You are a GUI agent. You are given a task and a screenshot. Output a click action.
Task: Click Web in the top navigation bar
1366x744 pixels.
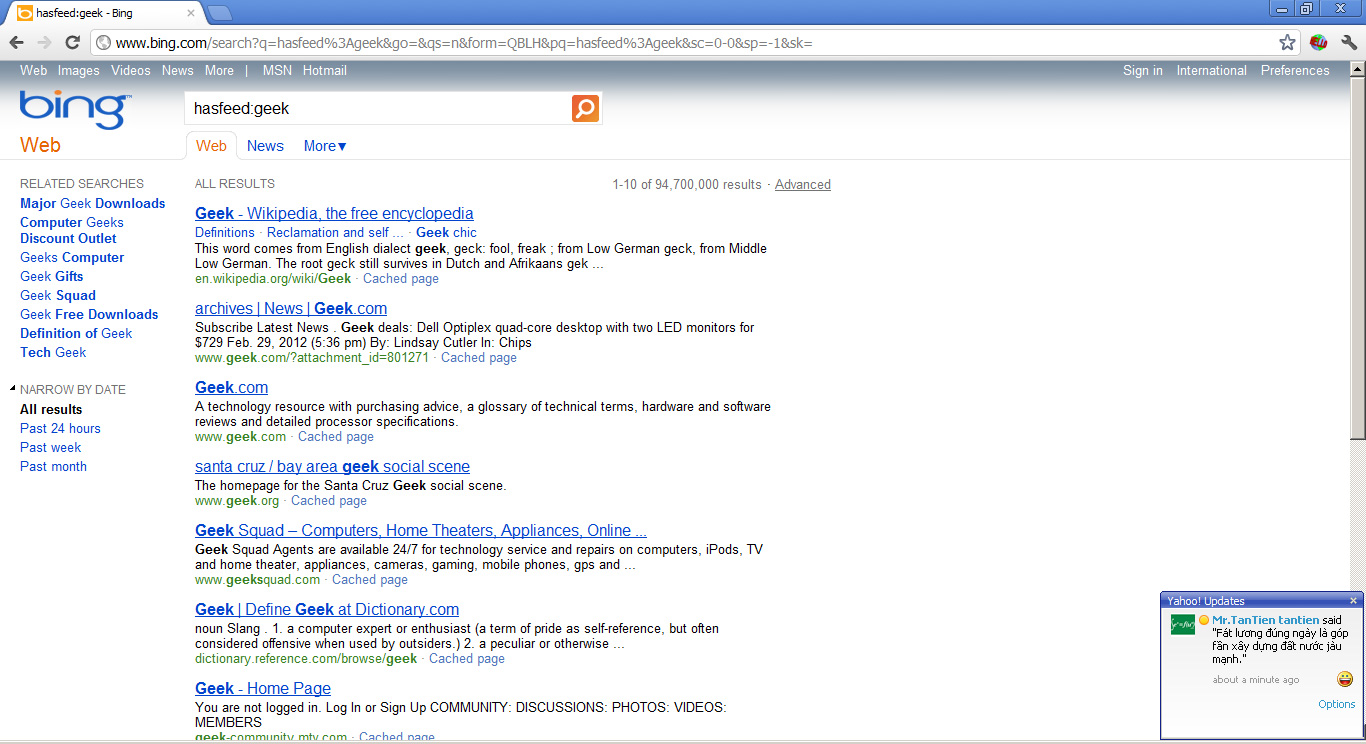34,71
